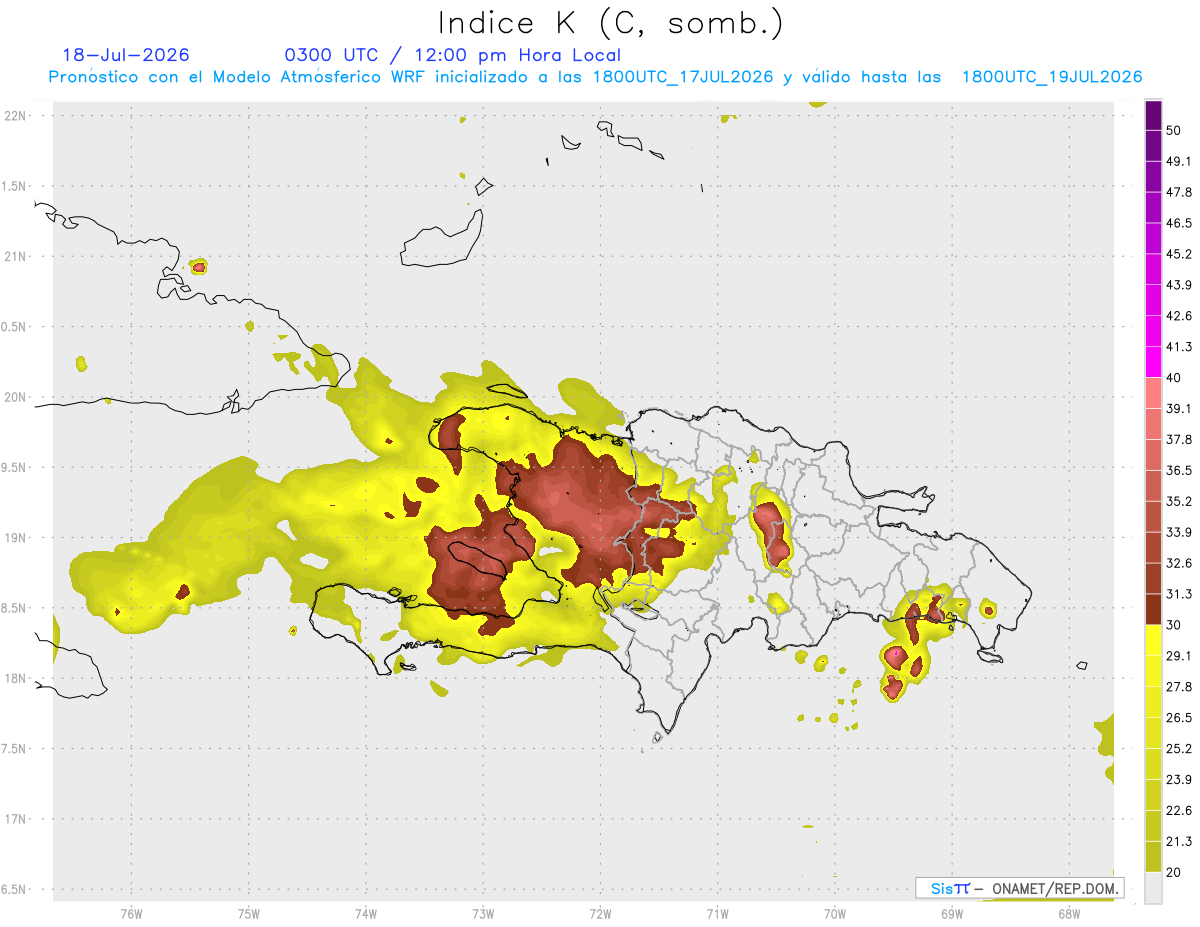The width and height of the screenshot is (1200, 927).
Task: Pick the "37.8" value on the color scale
Action: point(1179,440)
